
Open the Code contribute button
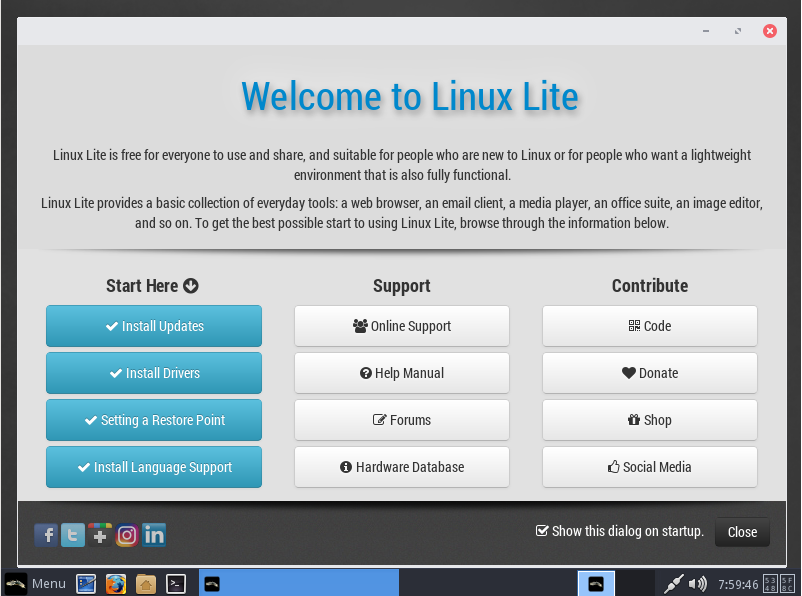[650, 326]
